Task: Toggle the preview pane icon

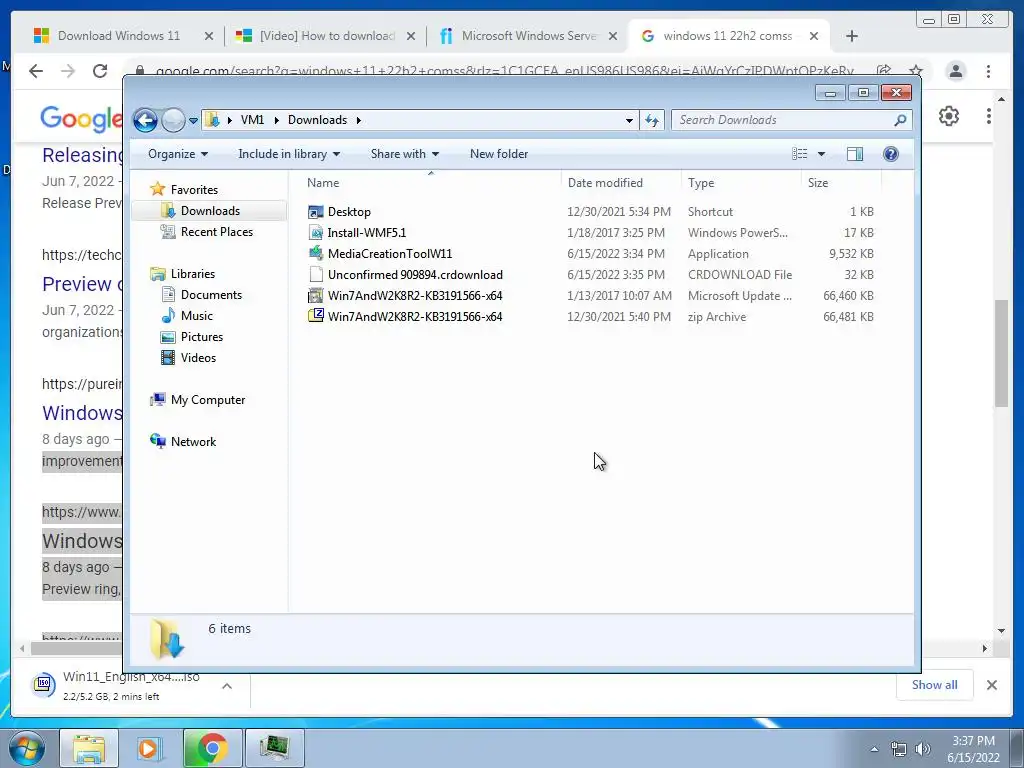Action: pos(855,154)
